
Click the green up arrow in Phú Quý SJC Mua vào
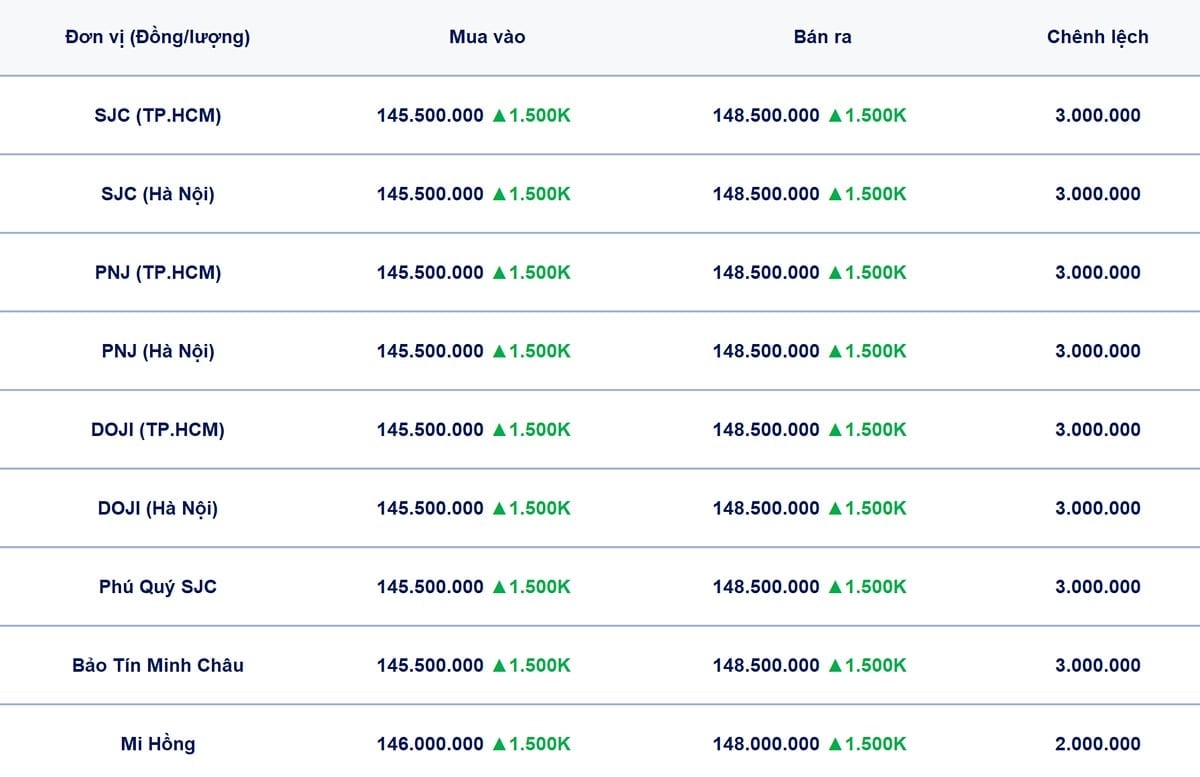click(499, 586)
